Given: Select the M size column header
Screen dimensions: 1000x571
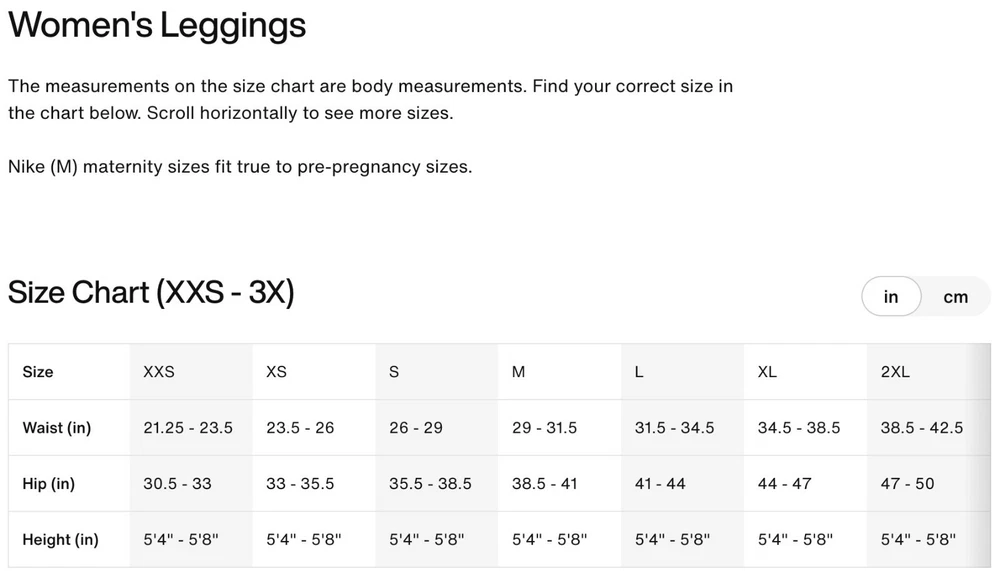Looking at the screenshot, I should 518,372.
